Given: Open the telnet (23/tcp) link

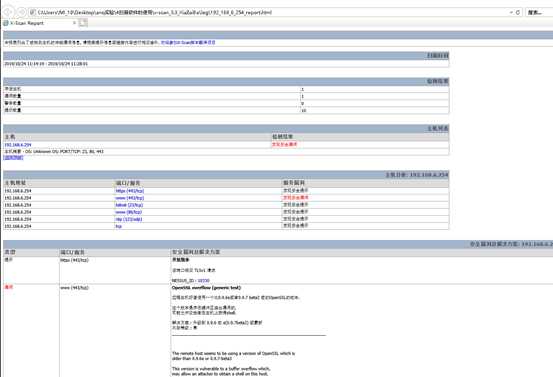Looking at the screenshot, I should 129,205.
